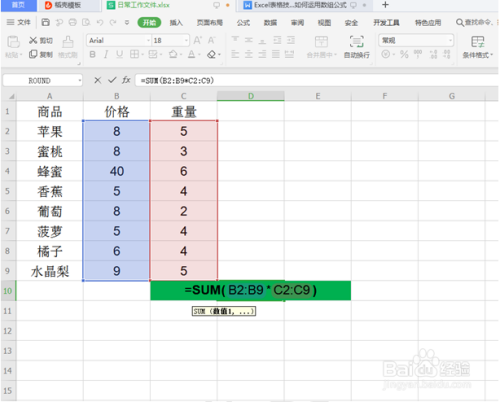Click Wrap Text (自动换行) button

(x=357, y=47)
